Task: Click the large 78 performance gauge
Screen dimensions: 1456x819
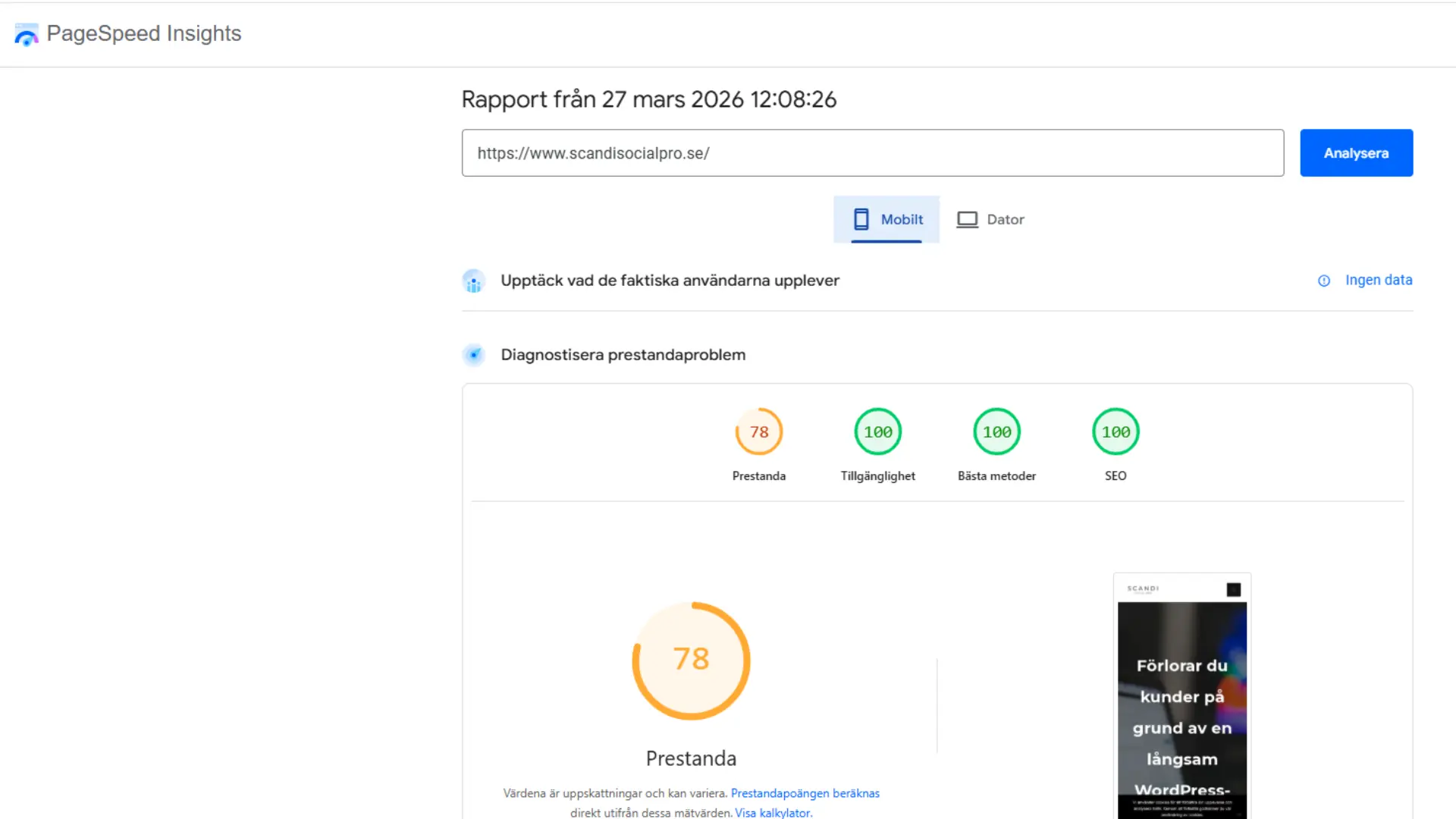Action: point(690,660)
